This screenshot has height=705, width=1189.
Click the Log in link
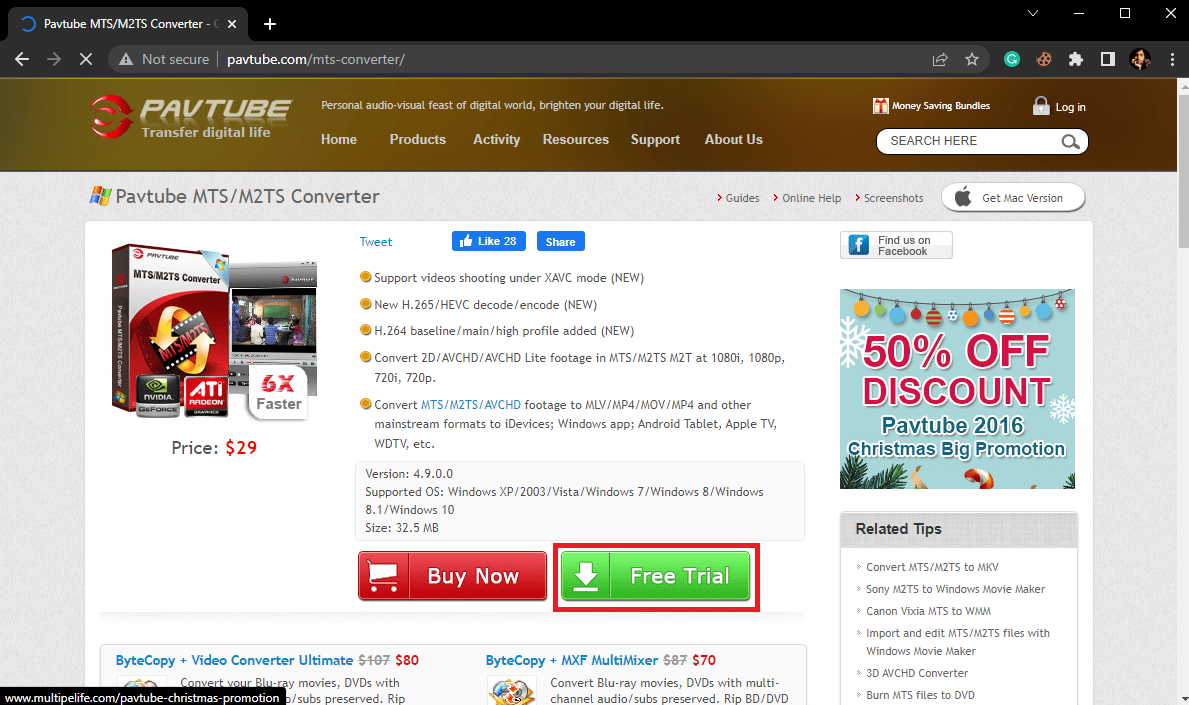point(1071,107)
